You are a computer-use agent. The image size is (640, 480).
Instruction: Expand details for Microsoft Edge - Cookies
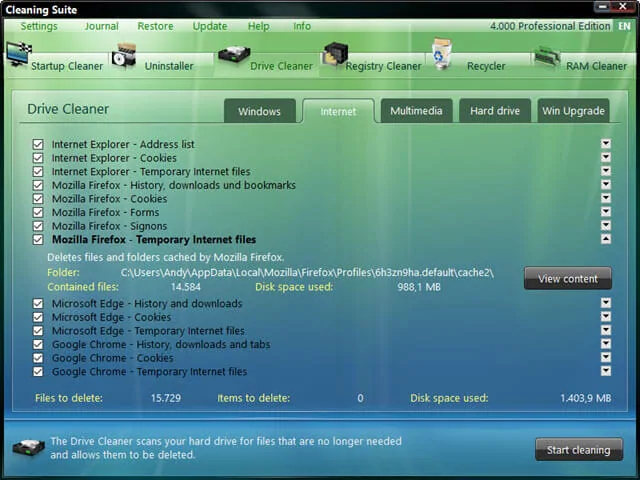(606, 316)
